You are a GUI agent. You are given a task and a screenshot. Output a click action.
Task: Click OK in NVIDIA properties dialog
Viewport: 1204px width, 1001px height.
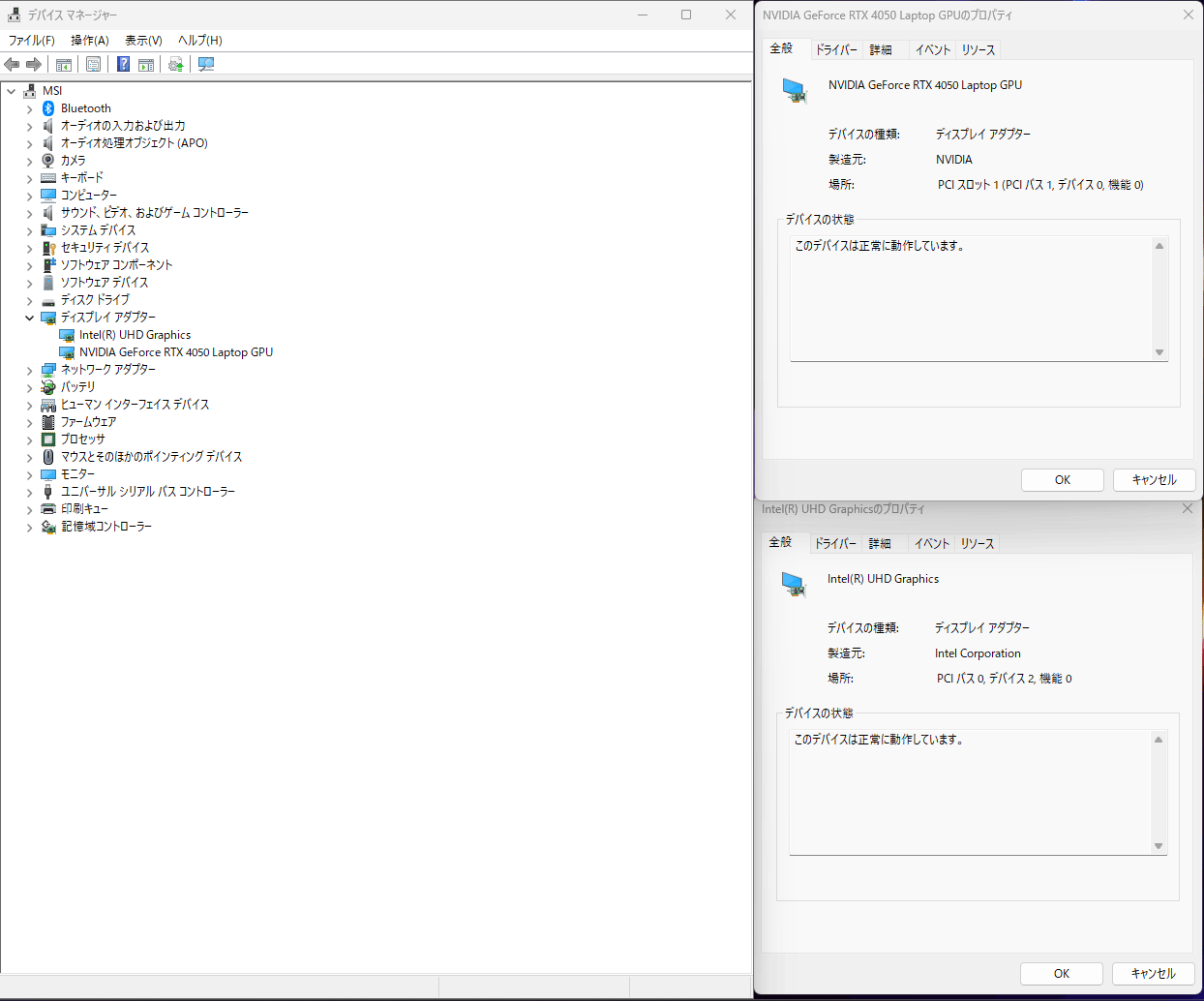(x=1063, y=480)
